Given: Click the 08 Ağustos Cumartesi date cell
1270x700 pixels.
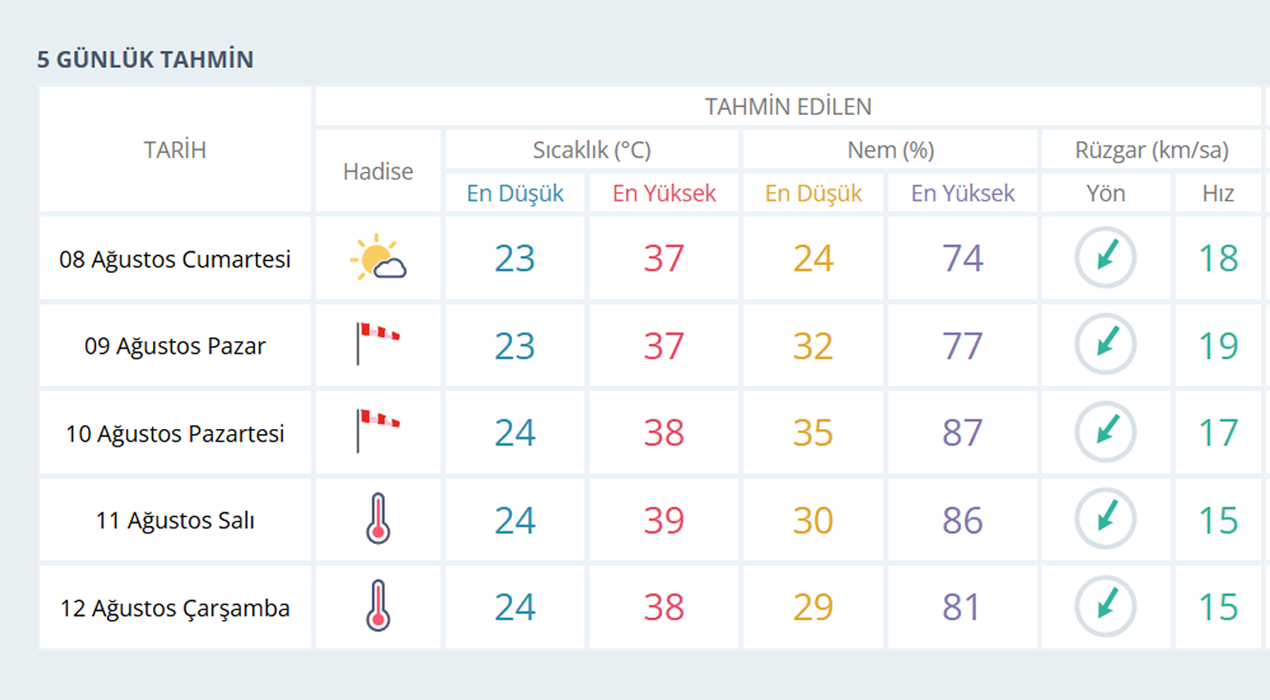Looking at the screenshot, I should [x=175, y=259].
